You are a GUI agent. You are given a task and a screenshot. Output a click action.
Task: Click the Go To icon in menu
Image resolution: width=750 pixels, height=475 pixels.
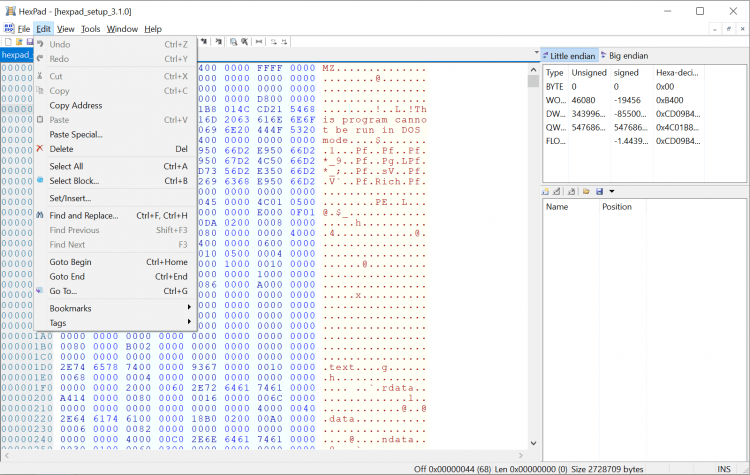pos(40,291)
